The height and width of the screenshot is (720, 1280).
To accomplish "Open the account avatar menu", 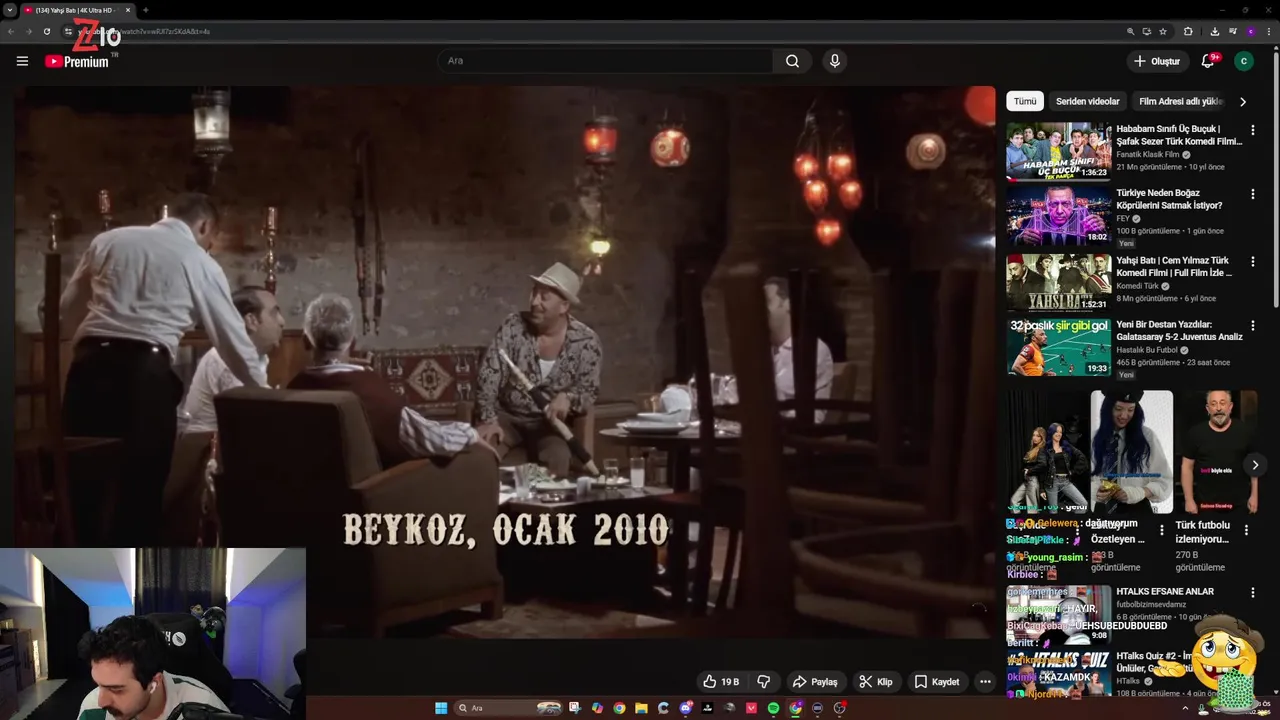I will pyautogui.click(x=1244, y=61).
